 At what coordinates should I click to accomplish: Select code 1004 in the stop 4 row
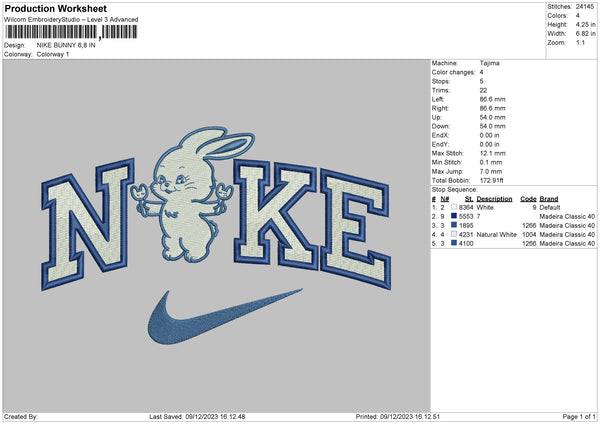coord(529,235)
